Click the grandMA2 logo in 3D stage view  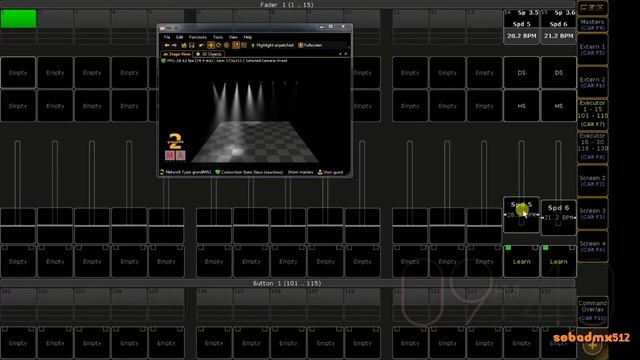coord(175,147)
